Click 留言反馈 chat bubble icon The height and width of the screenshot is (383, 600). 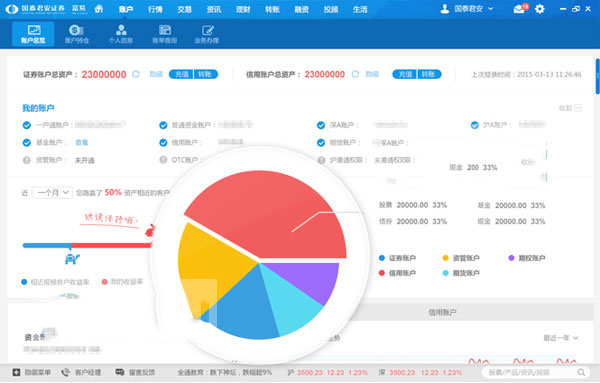[x=120, y=372]
